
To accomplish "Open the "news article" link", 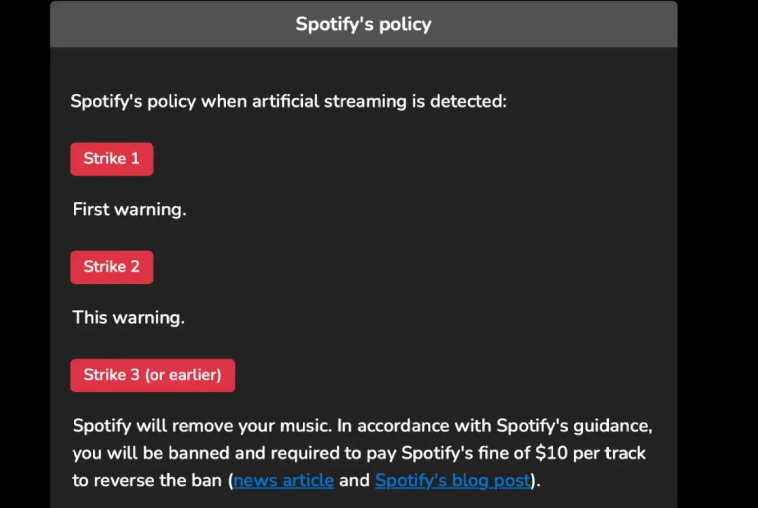I will pos(284,480).
